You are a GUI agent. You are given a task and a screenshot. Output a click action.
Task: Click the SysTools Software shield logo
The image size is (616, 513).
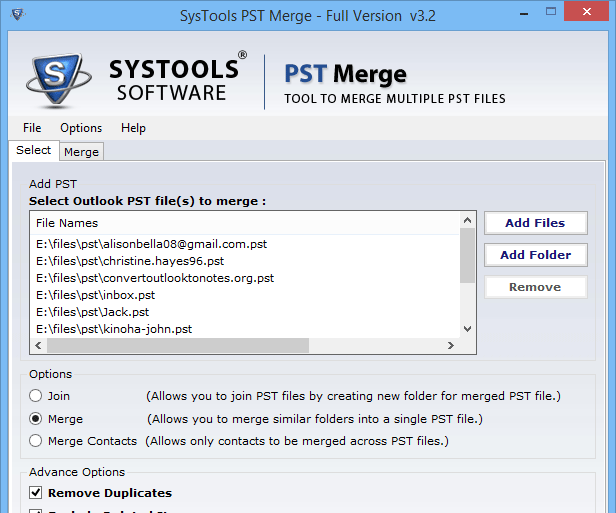click(x=58, y=81)
